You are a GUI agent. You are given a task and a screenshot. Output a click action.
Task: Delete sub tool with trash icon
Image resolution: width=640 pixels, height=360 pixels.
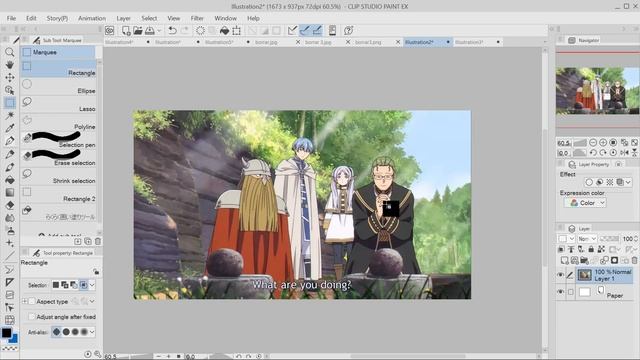click(x=98, y=241)
